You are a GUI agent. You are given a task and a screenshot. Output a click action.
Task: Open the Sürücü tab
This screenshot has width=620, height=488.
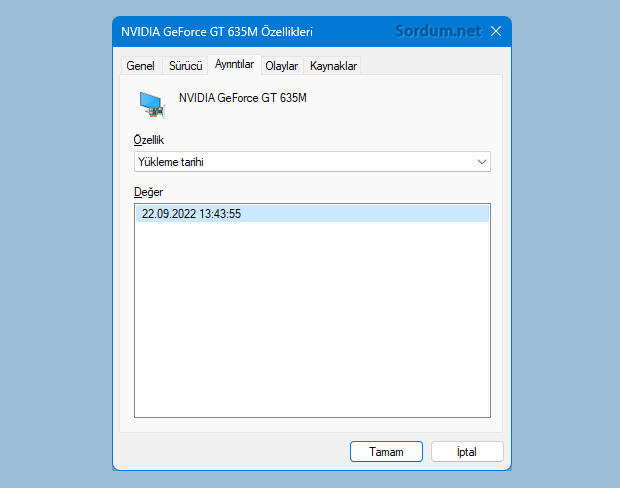[x=185, y=66]
